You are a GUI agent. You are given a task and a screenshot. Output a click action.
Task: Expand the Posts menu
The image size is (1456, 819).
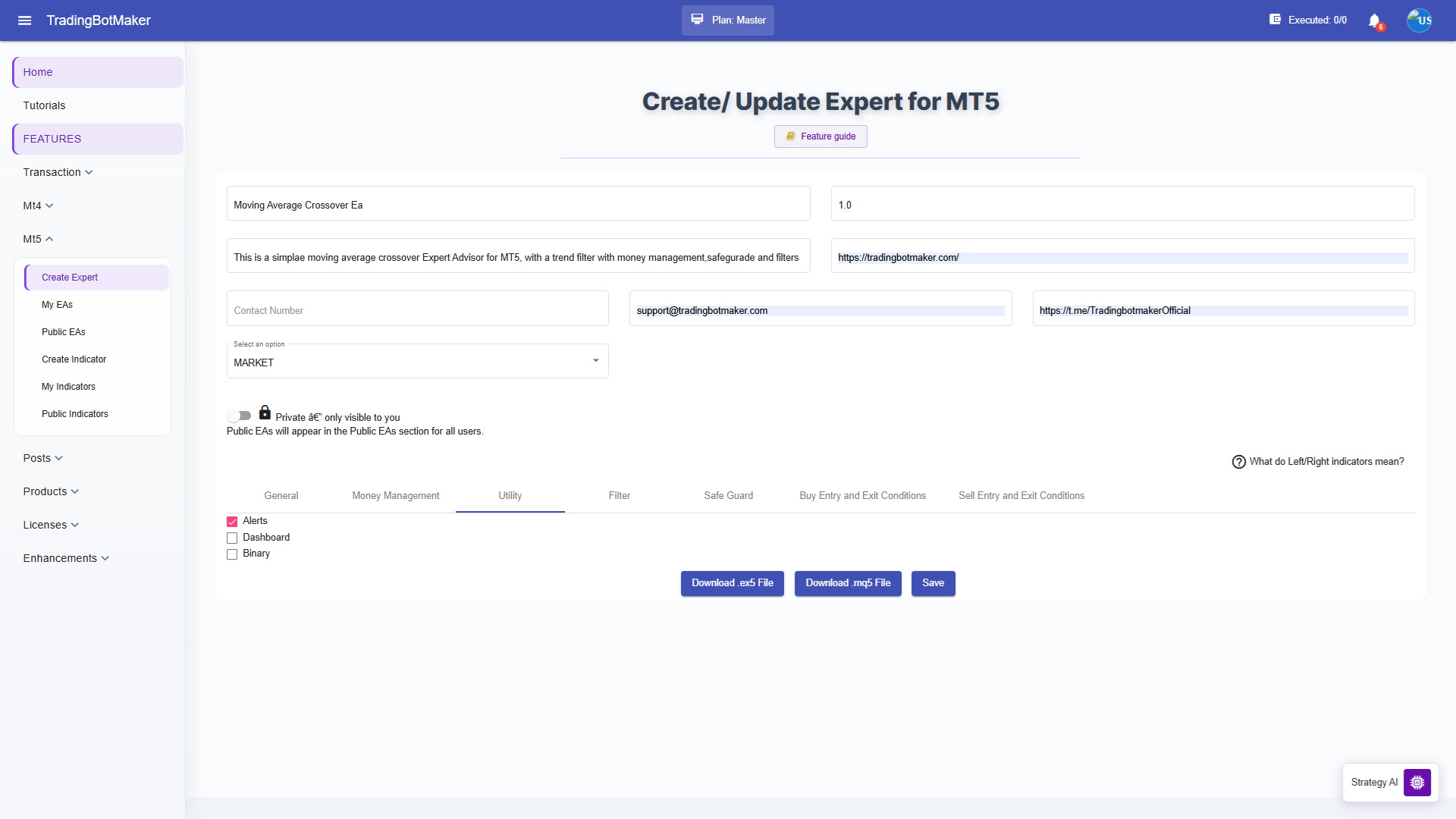pos(42,458)
